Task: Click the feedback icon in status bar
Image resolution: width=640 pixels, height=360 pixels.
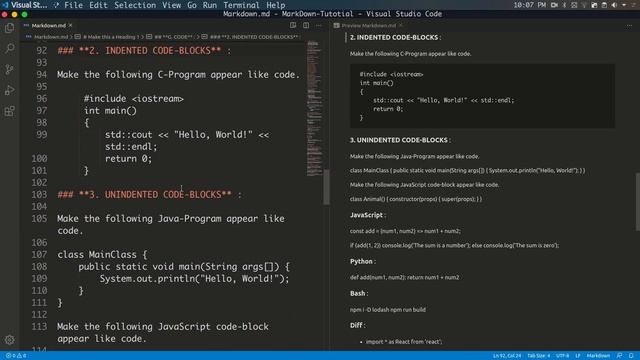Action: tap(620, 356)
